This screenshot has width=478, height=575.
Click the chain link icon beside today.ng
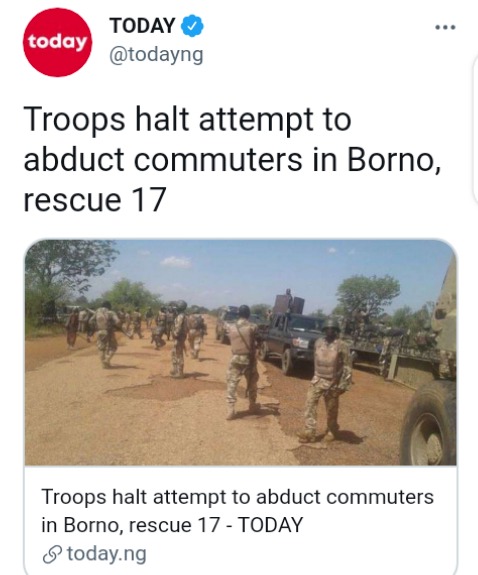pyautogui.click(x=52, y=554)
